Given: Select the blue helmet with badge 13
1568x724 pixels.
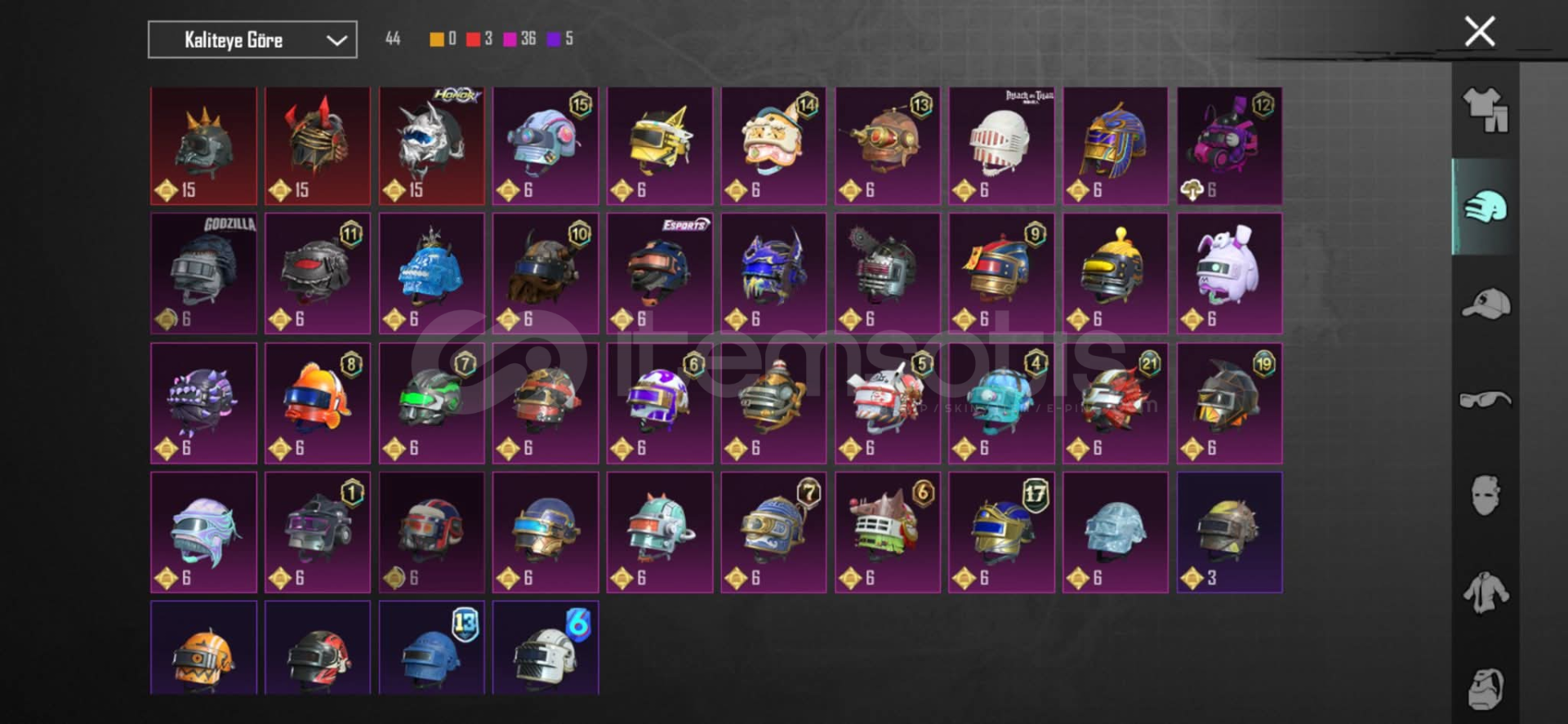Looking at the screenshot, I should pyautogui.click(x=431, y=648).
